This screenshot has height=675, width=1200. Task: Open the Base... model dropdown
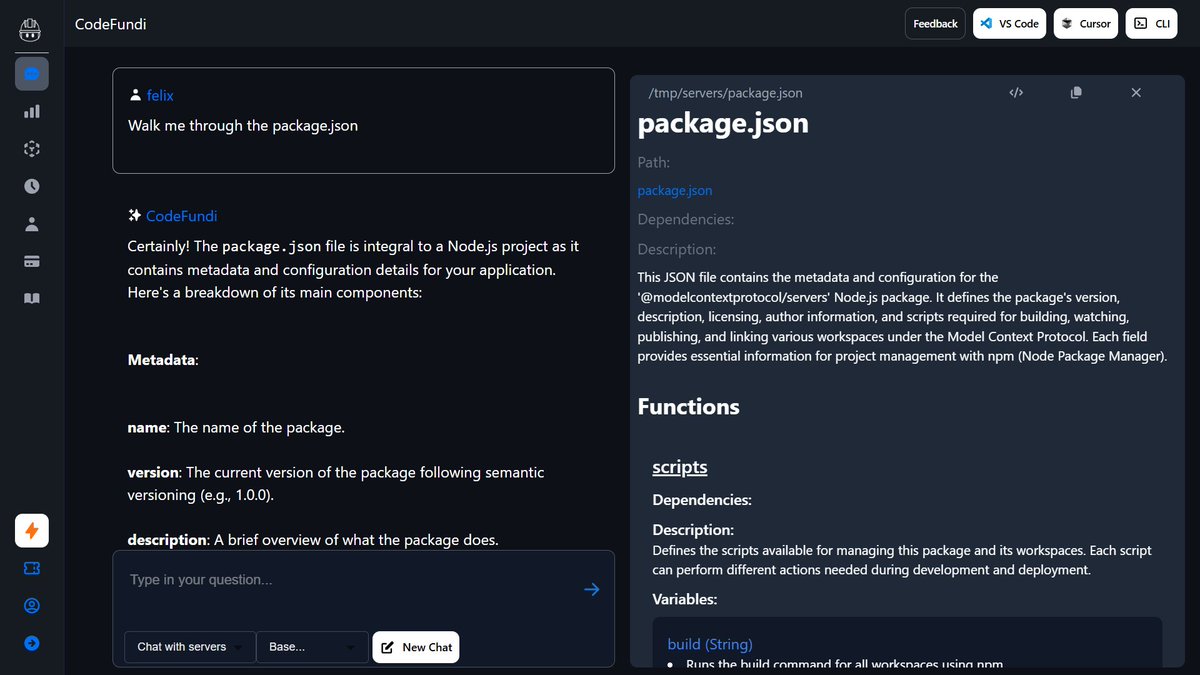(x=312, y=647)
